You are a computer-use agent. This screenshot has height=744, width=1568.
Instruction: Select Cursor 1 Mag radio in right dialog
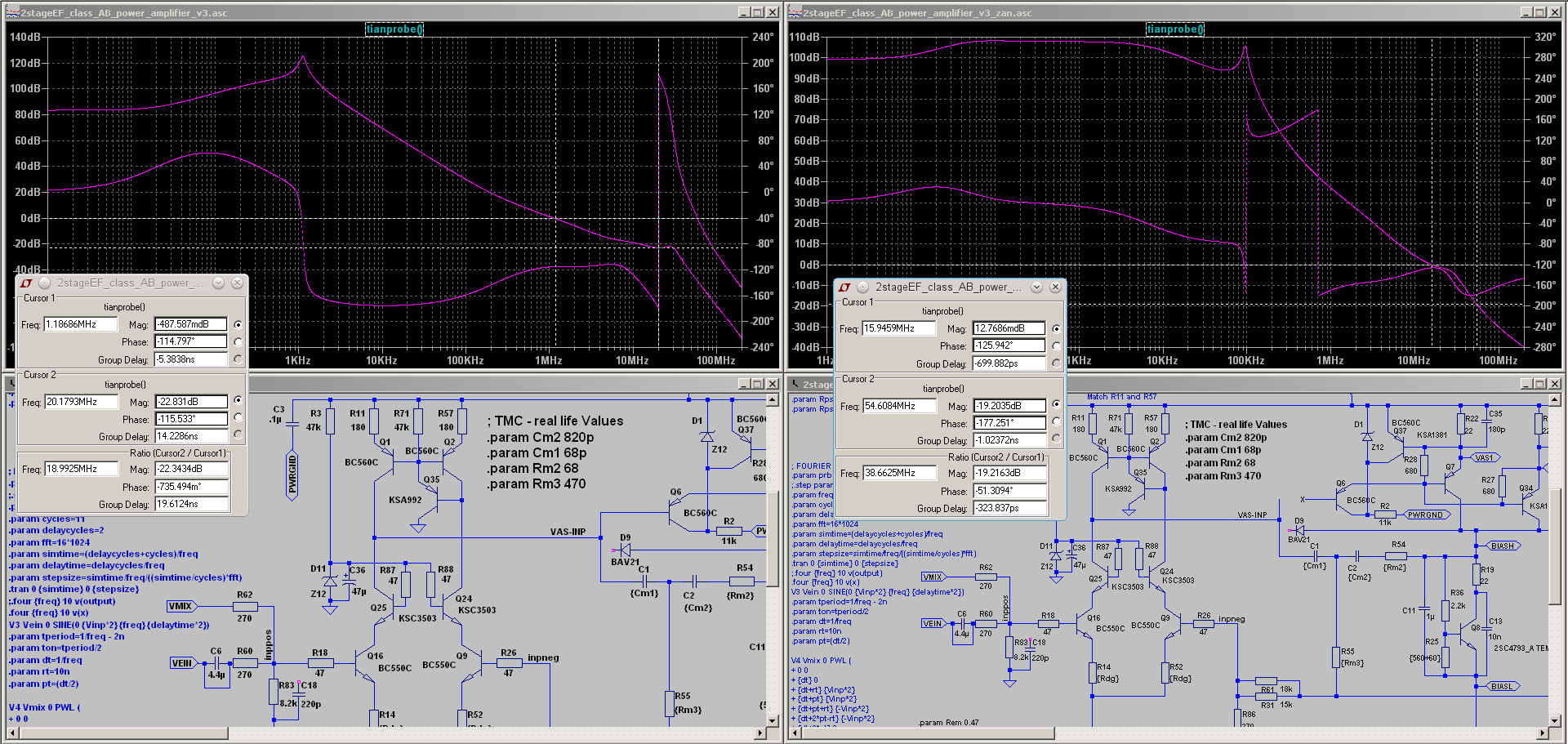(x=1056, y=328)
